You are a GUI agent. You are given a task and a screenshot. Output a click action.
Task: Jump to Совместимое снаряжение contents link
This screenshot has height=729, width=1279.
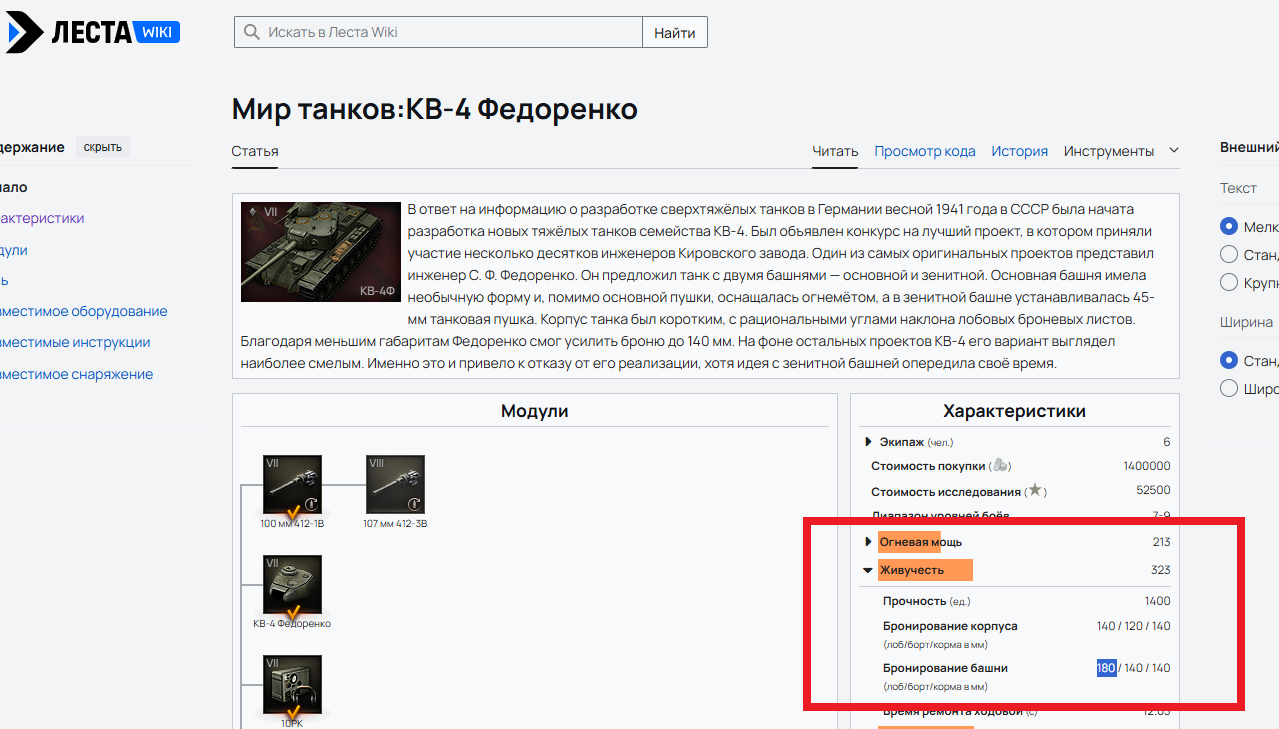(77, 374)
